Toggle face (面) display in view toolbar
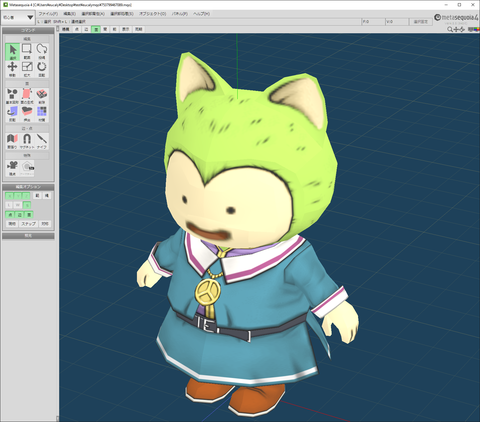 point(96,29)
